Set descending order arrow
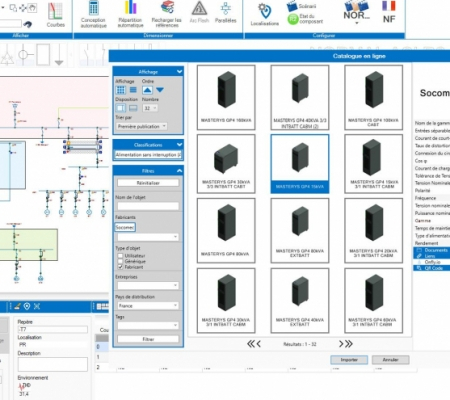 pos(160,90)
